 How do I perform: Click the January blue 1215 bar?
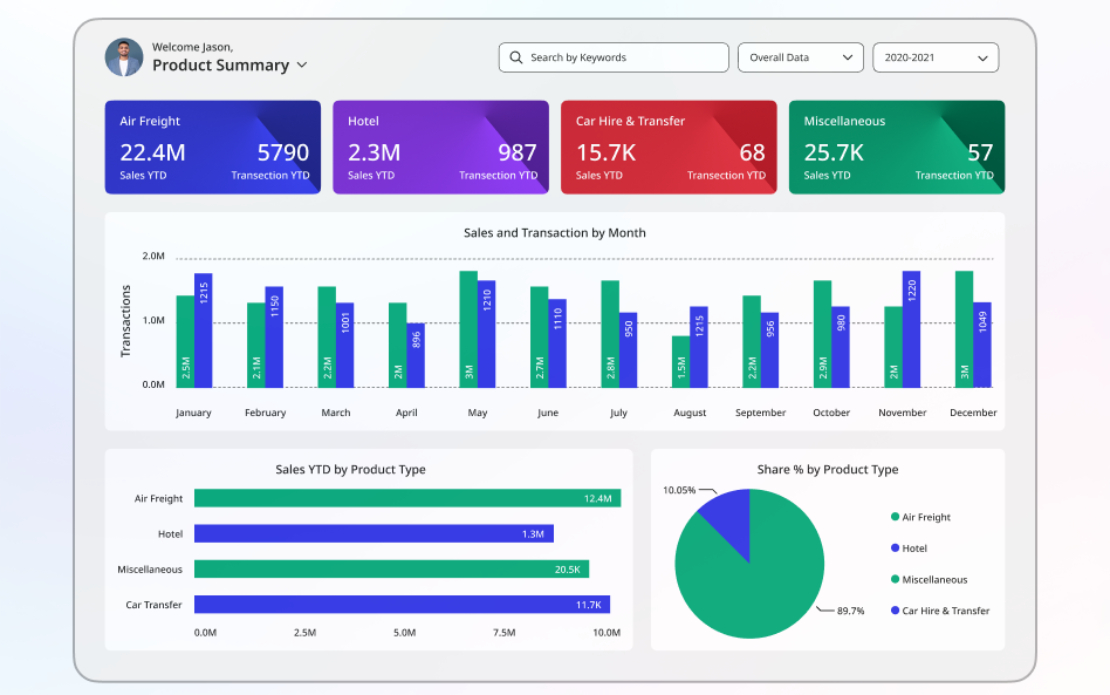pos(203,331)
